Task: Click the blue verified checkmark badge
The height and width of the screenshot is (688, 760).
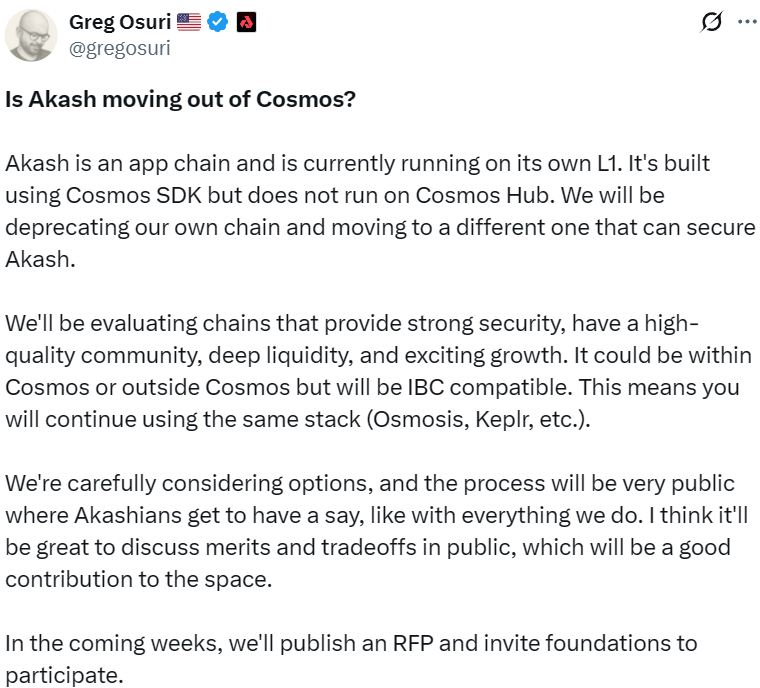Action: tap(218, 22)
